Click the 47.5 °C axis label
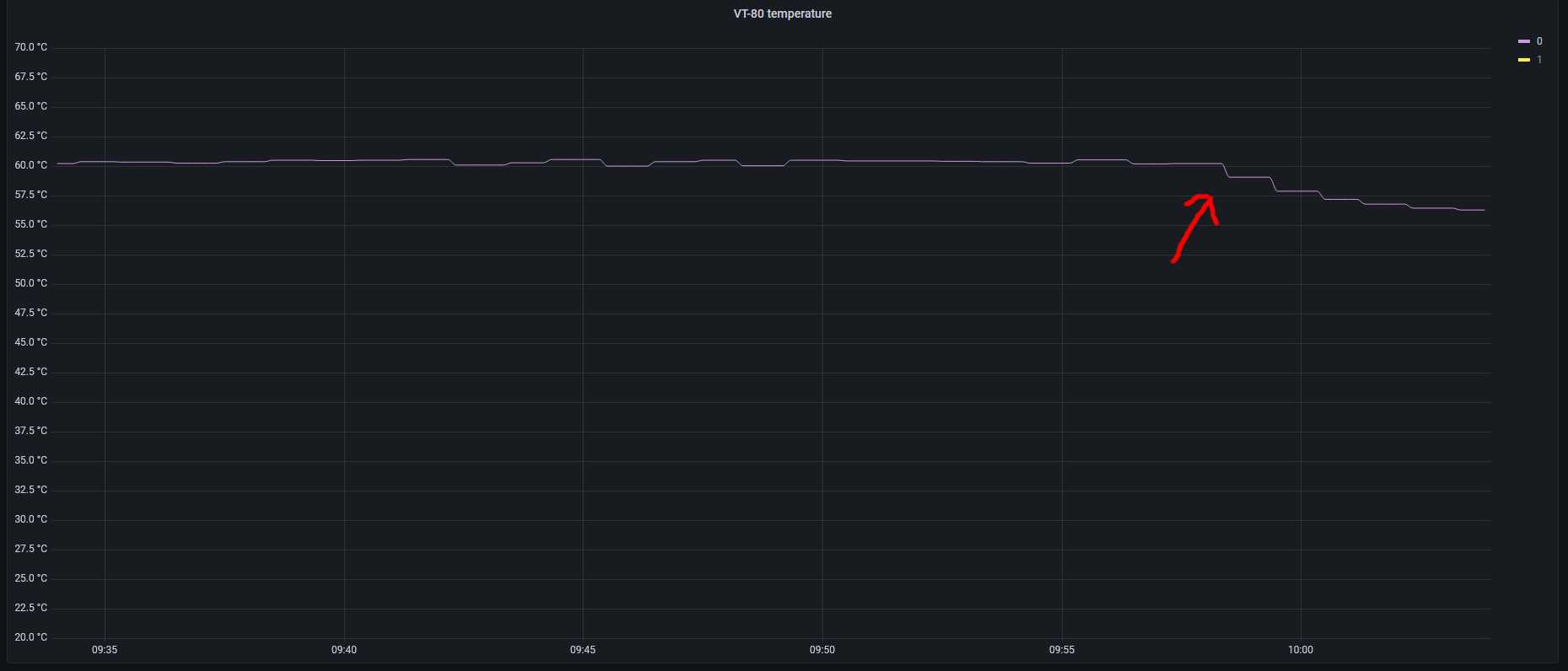The height and width of the screenshot is (671, 1568). click(31, 313)
